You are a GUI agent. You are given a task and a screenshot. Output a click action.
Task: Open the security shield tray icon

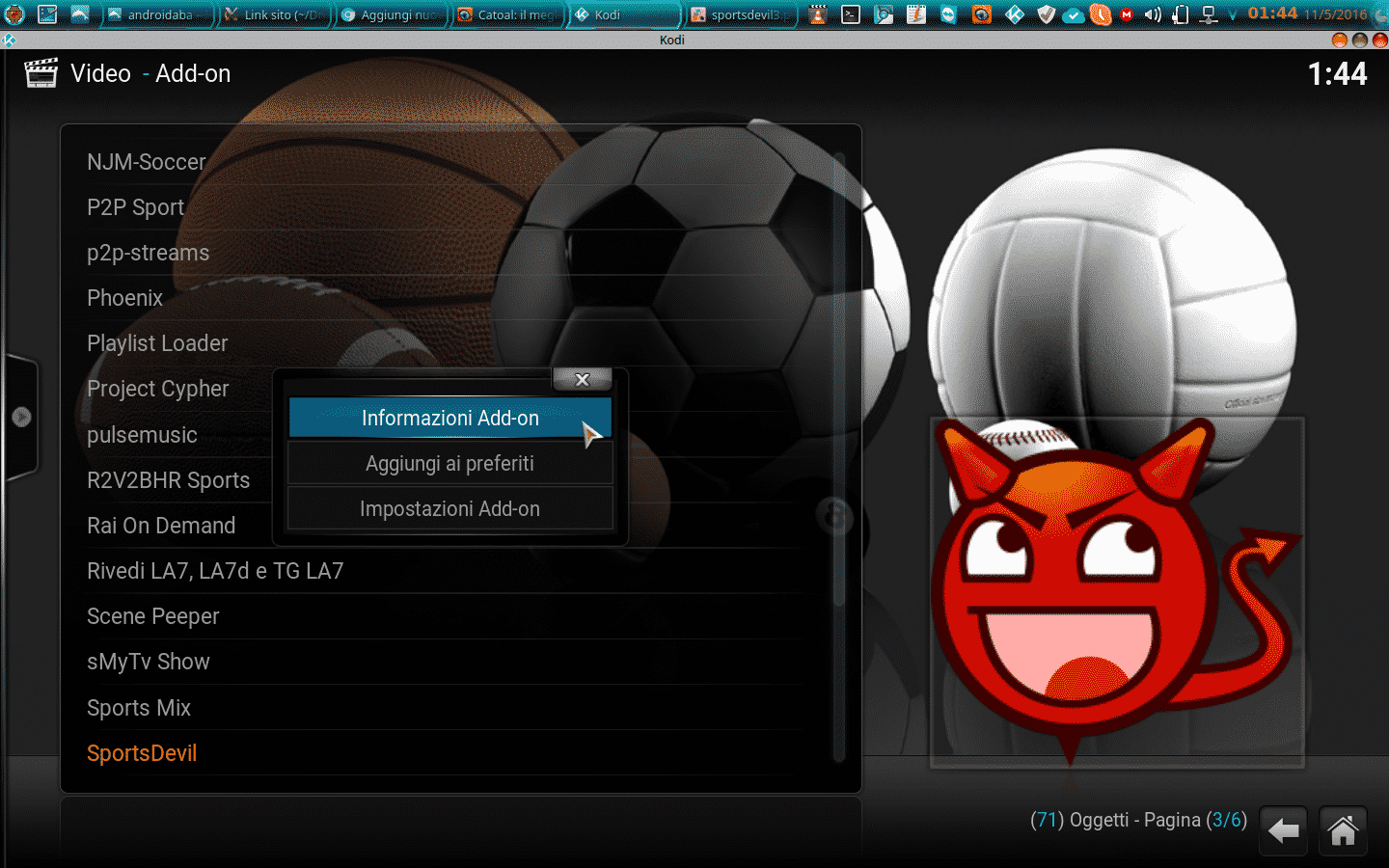point(1047,14)
